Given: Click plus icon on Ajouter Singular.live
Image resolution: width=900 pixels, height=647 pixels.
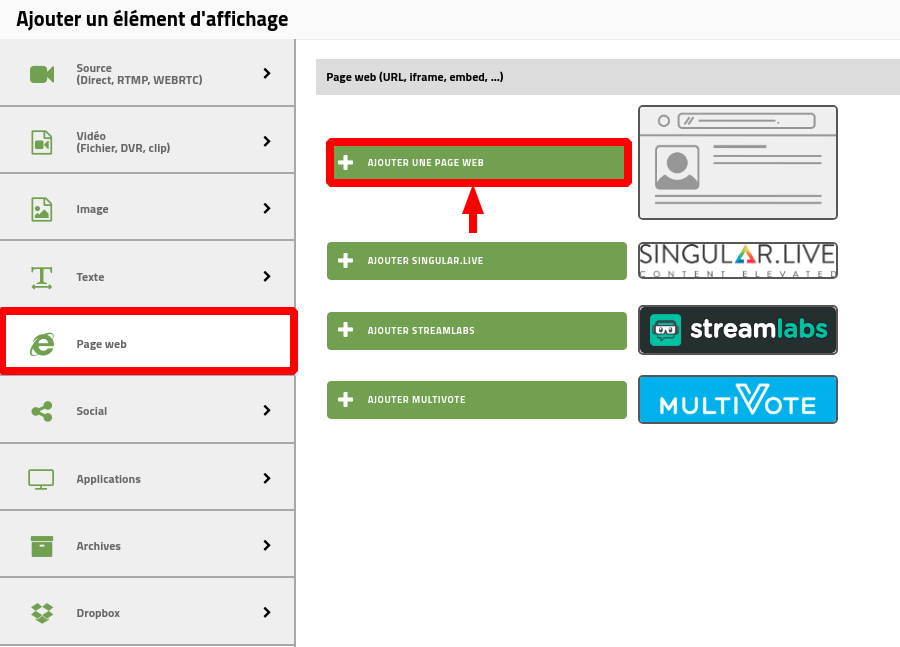Looking at the screenshot, I should click(x=346, y=261).
